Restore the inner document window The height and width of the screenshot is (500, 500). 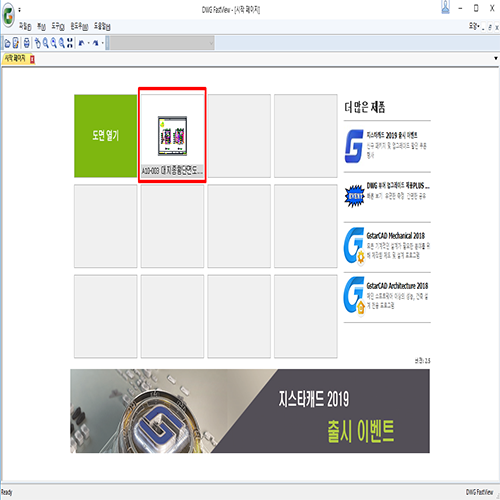pyautogui.click(x=490, y=28)
